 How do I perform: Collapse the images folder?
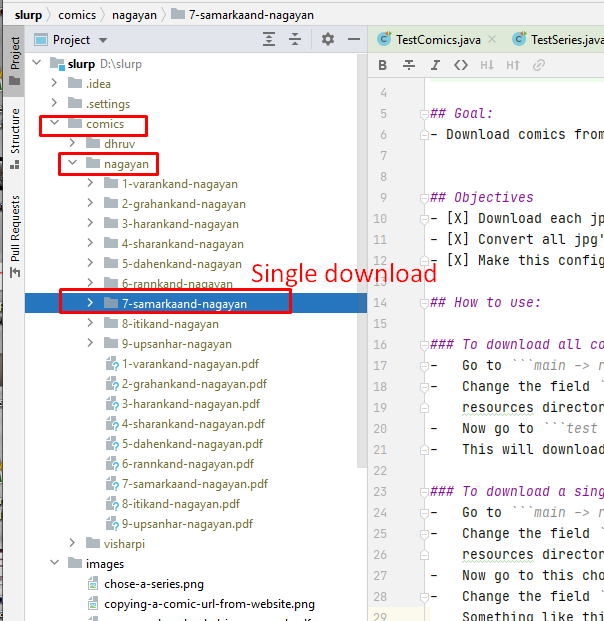pyautogui.click(x=54, y=562)
